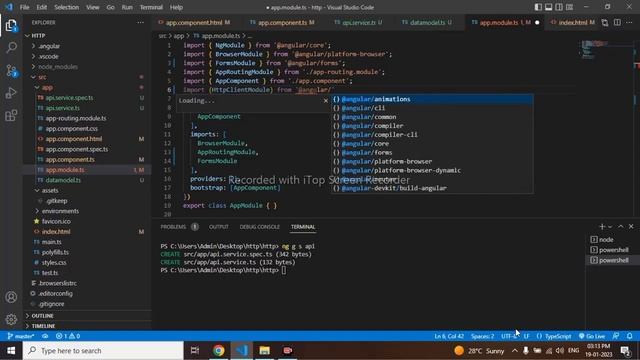Open the Accounts menu icon

point(11,297)
